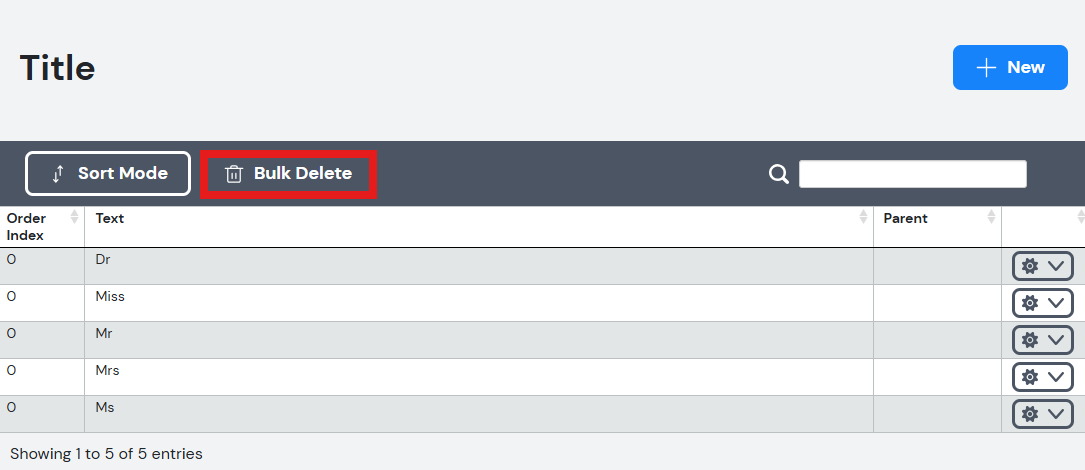Select the Miss row text cell
This screenshot has height=470, width=1085.
479,303
